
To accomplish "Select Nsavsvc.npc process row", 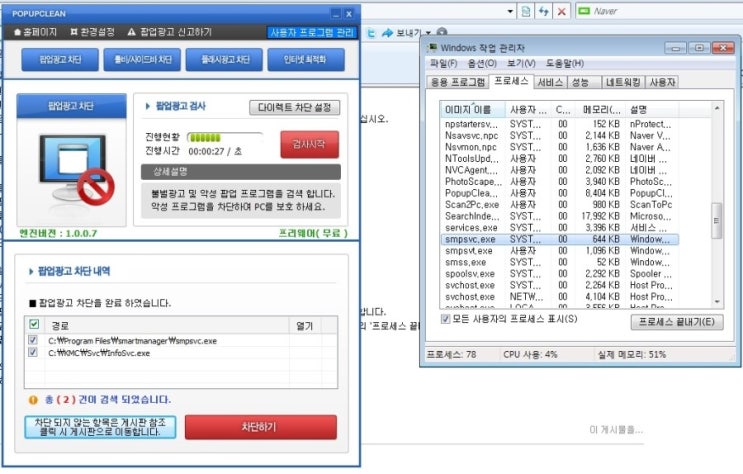I will click(559, 136).
